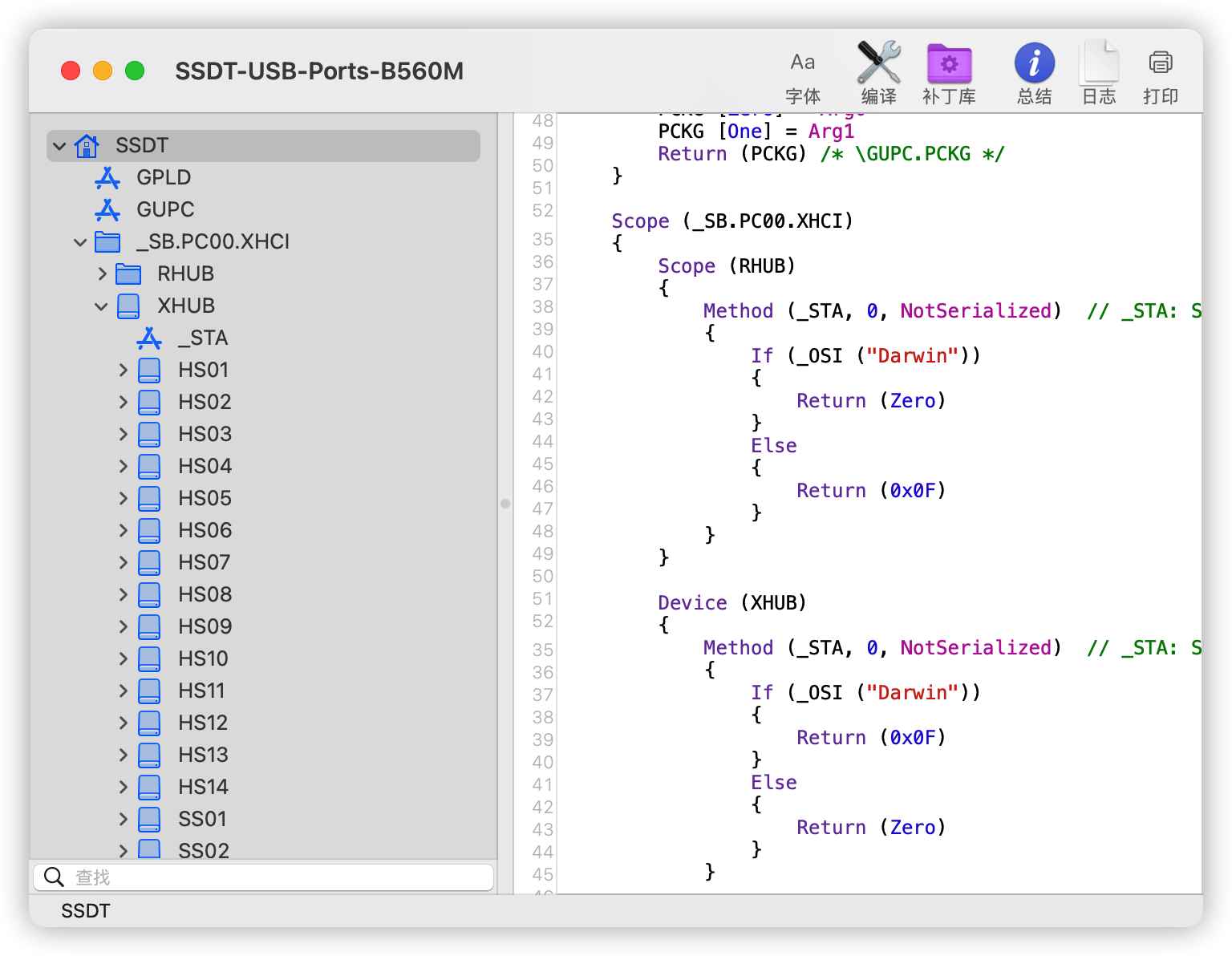The height and width of the screenshot is (956, 1232).
Task: Select the HS02 tree row label
Action: [205, 402]
